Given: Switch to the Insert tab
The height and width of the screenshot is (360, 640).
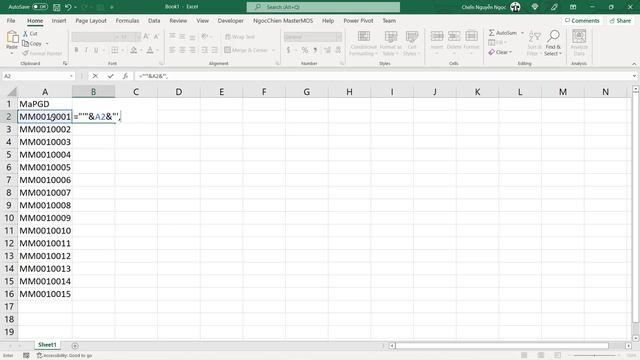Looking at the screenshot, I should click(x=59, y=20).
